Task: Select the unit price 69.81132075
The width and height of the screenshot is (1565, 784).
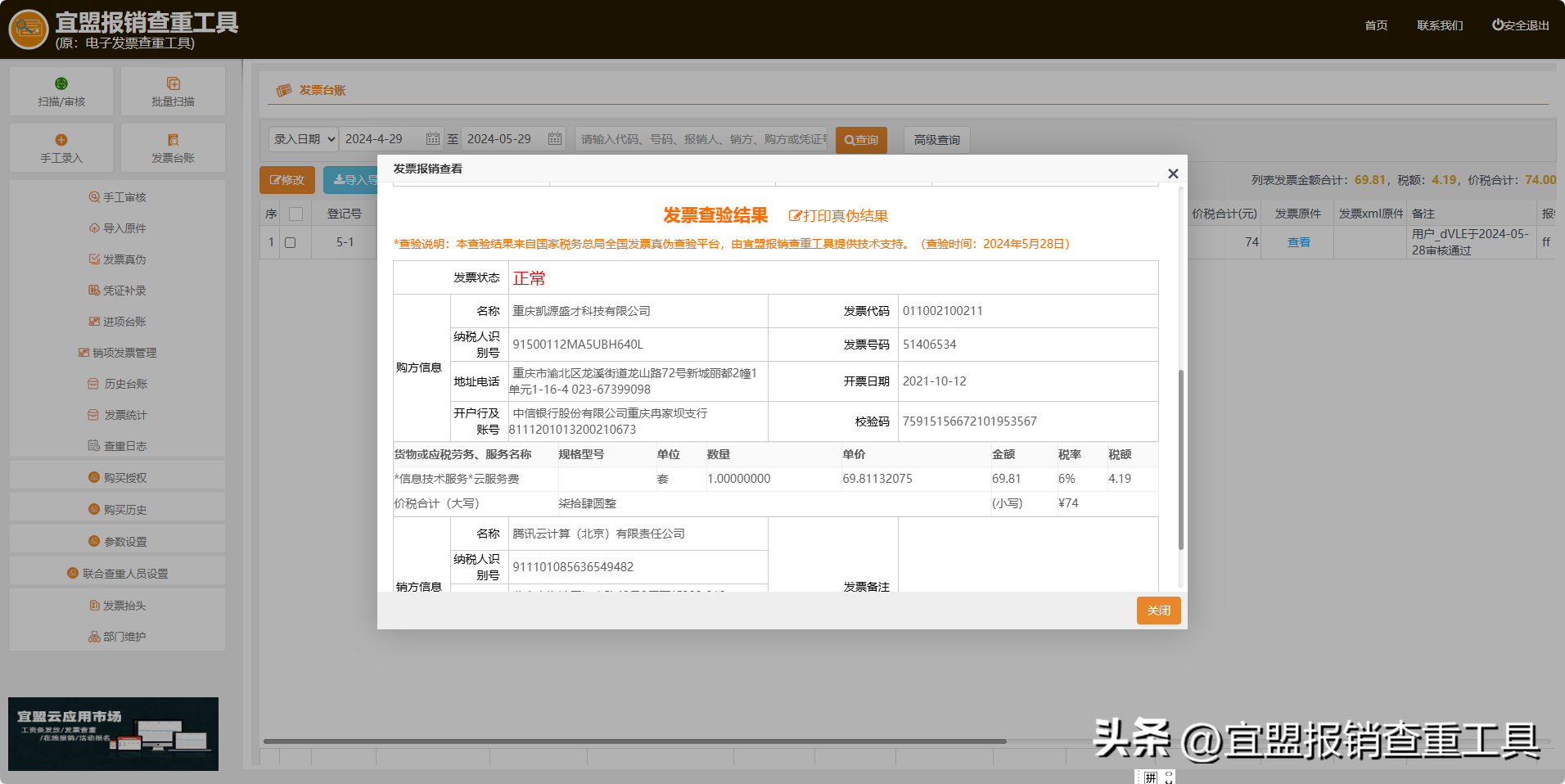Action: point(877,479)
